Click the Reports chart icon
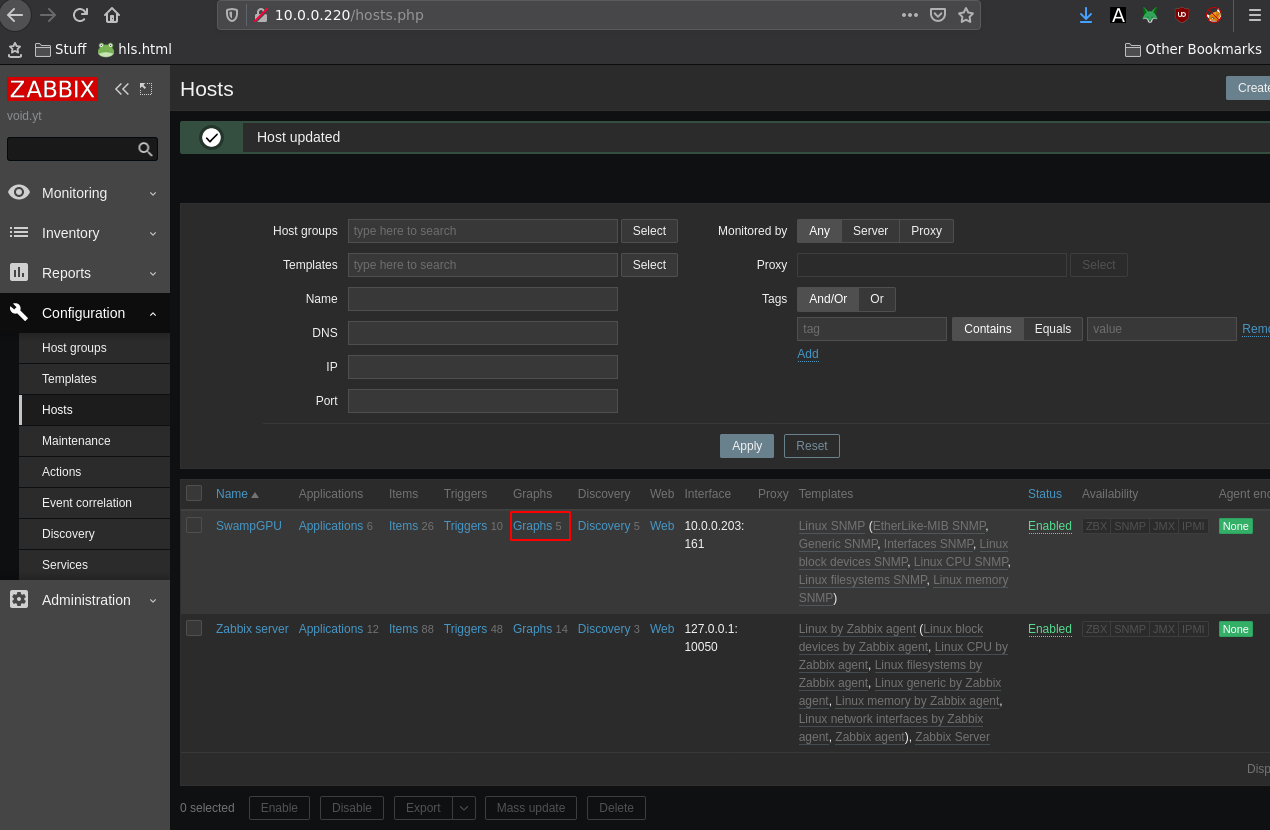The image size is (1270, 830). tap(19, 272)
